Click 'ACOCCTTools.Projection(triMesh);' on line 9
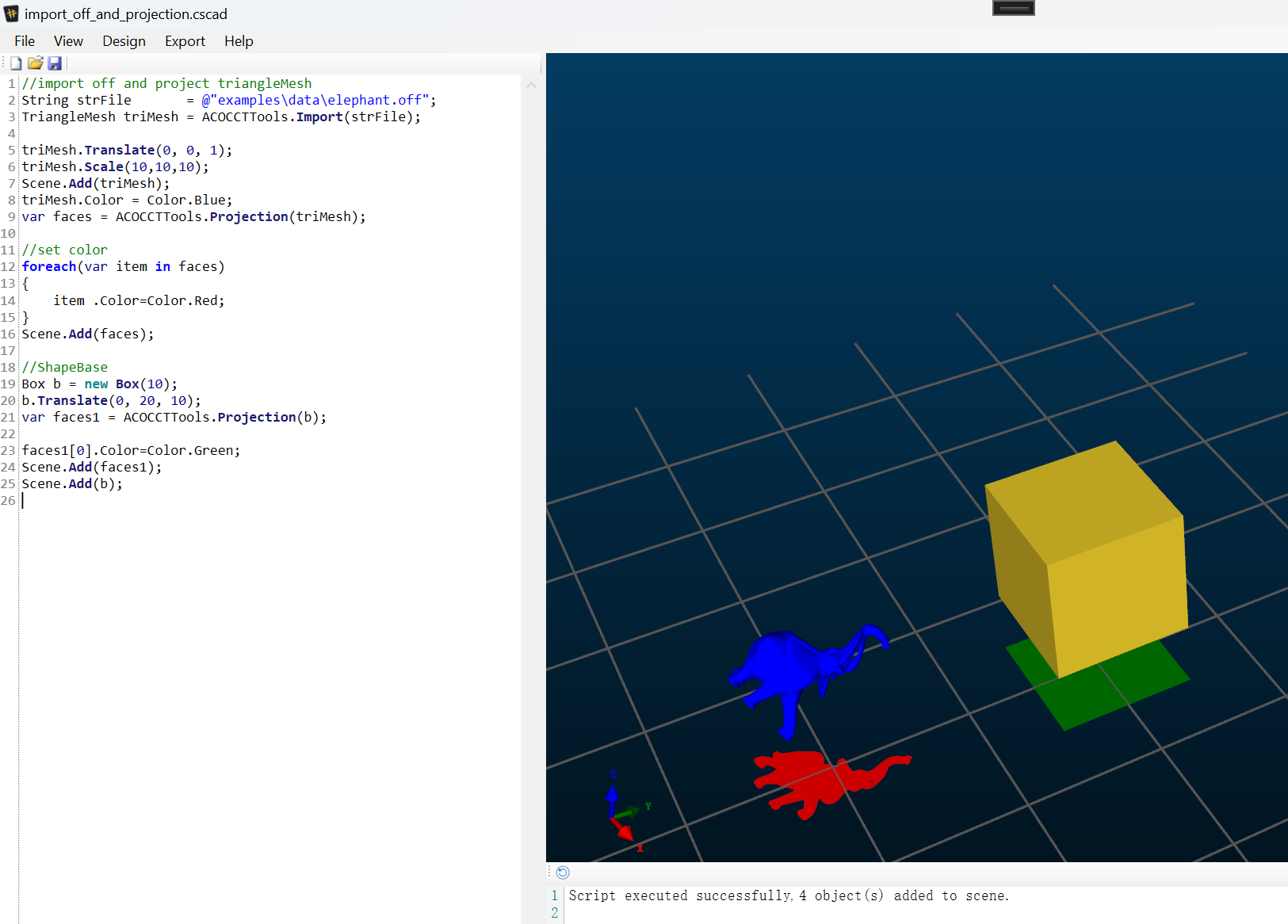This screenshot has width=1288, height=924. tap(241, 217)
